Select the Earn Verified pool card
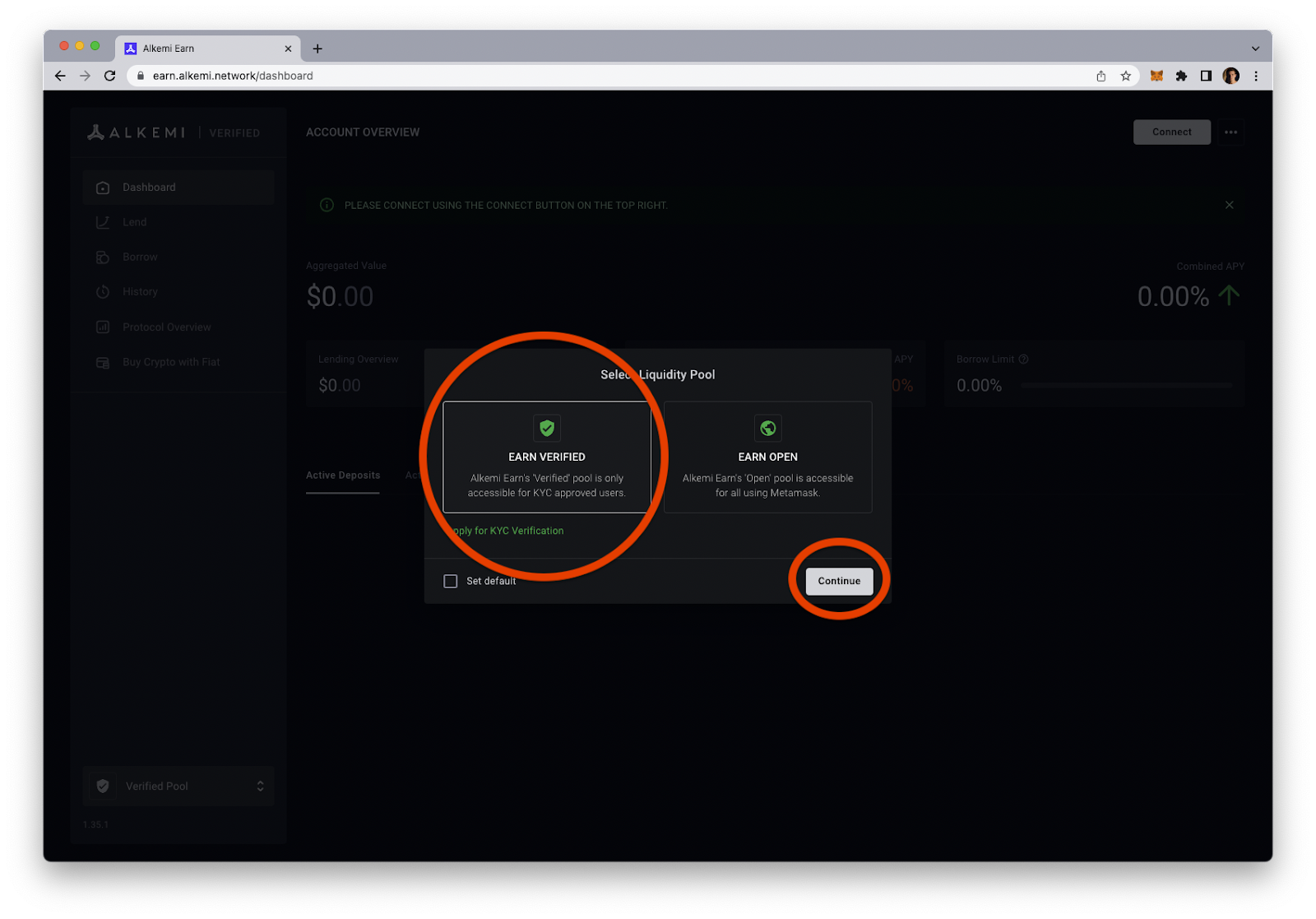Screen dimensions: 1316x919 click(x=547, y=457)
